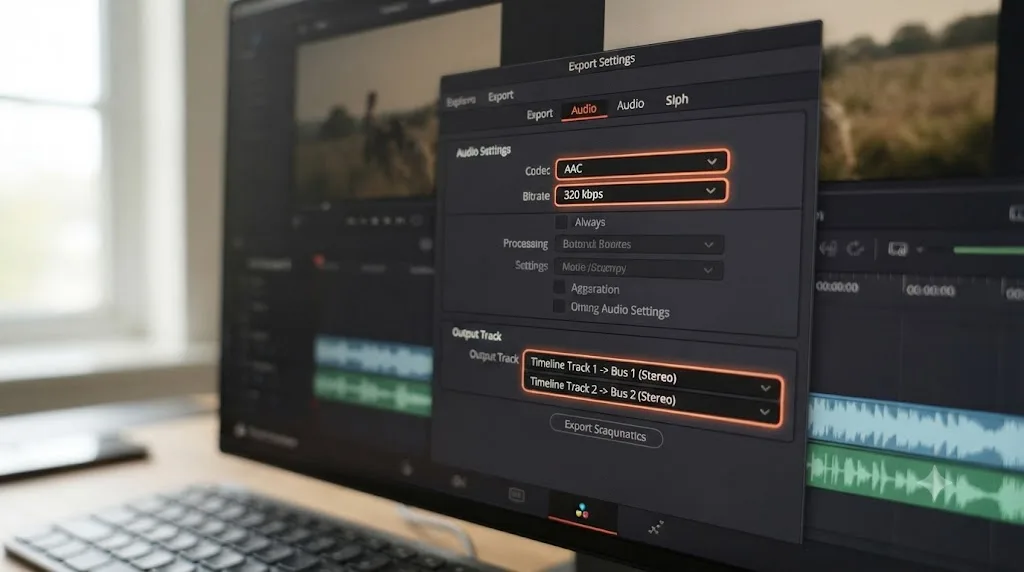Tick the Always checkbox
This screenshot has height=572, width=1024.
(561, 222)
